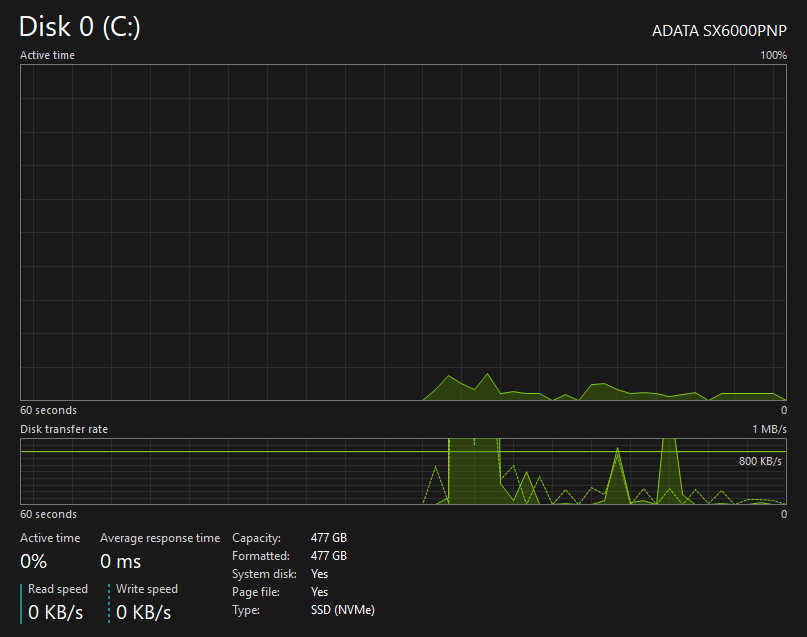Click the solid teal Read speed legend bar

(21, 604)
